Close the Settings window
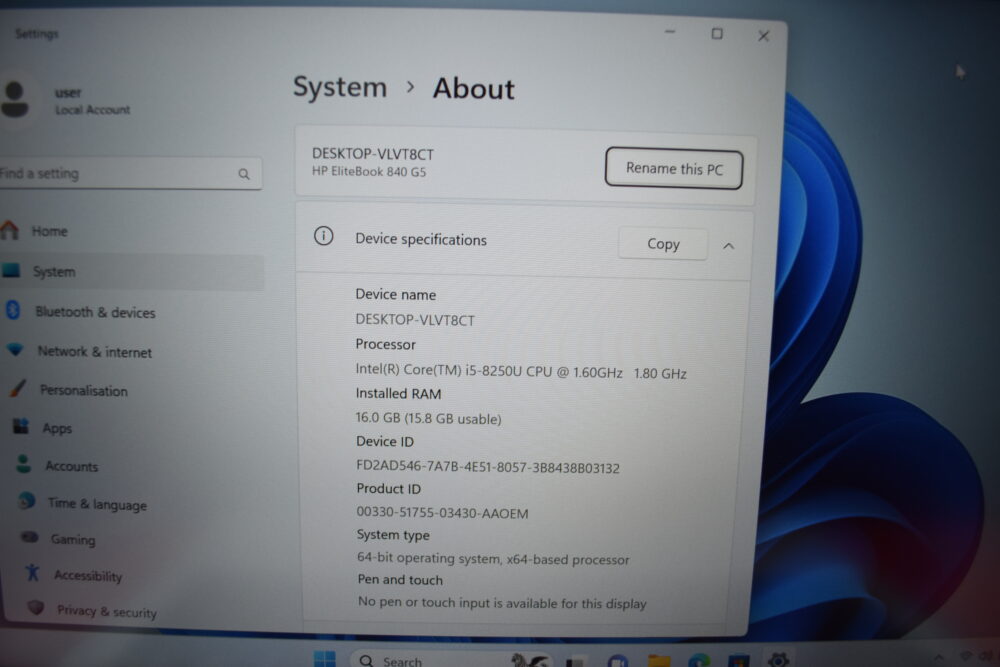Viewport: 1000px width, 667px height. 763,36
